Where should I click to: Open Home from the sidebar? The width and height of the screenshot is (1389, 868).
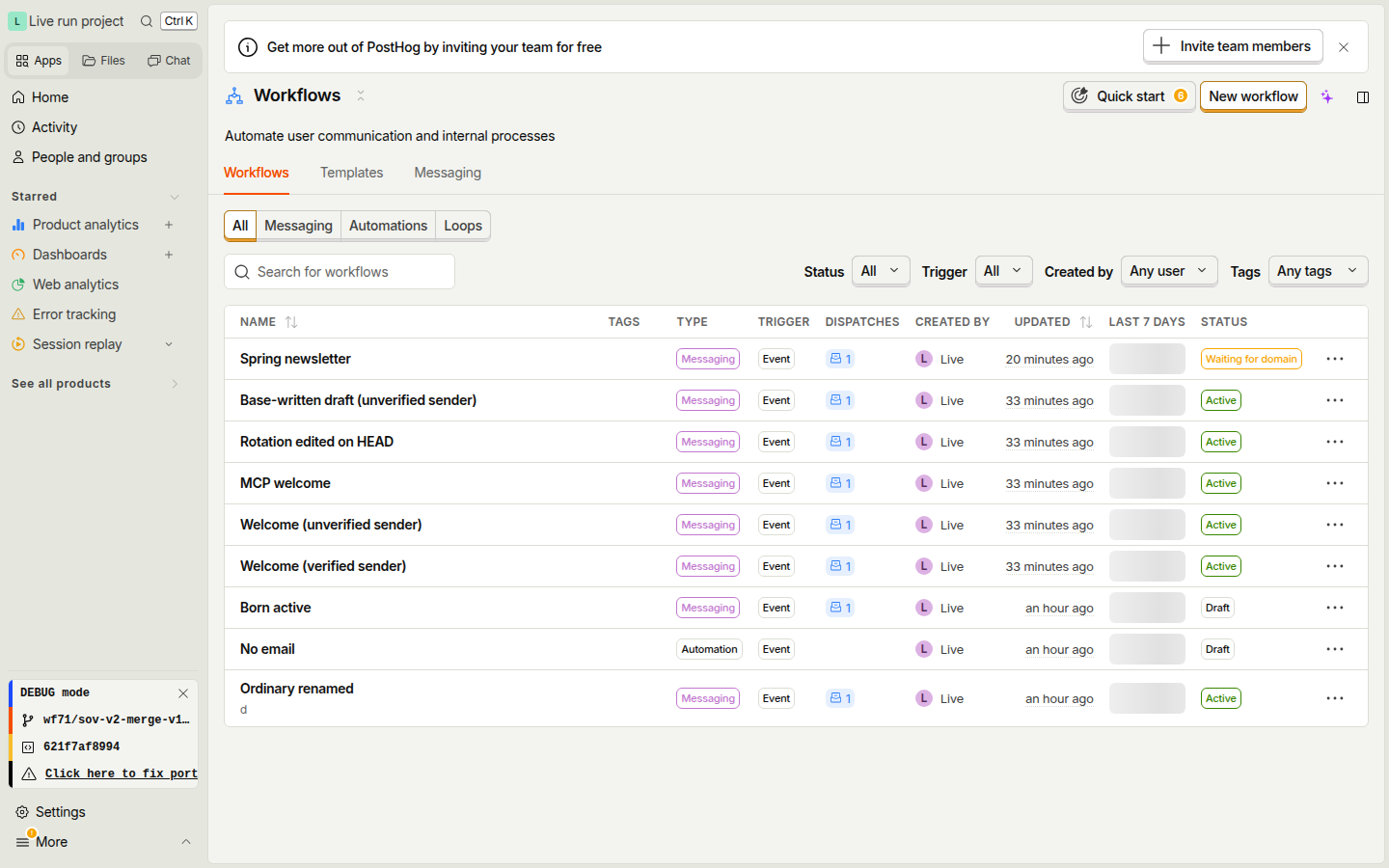(x=49, y=97)
